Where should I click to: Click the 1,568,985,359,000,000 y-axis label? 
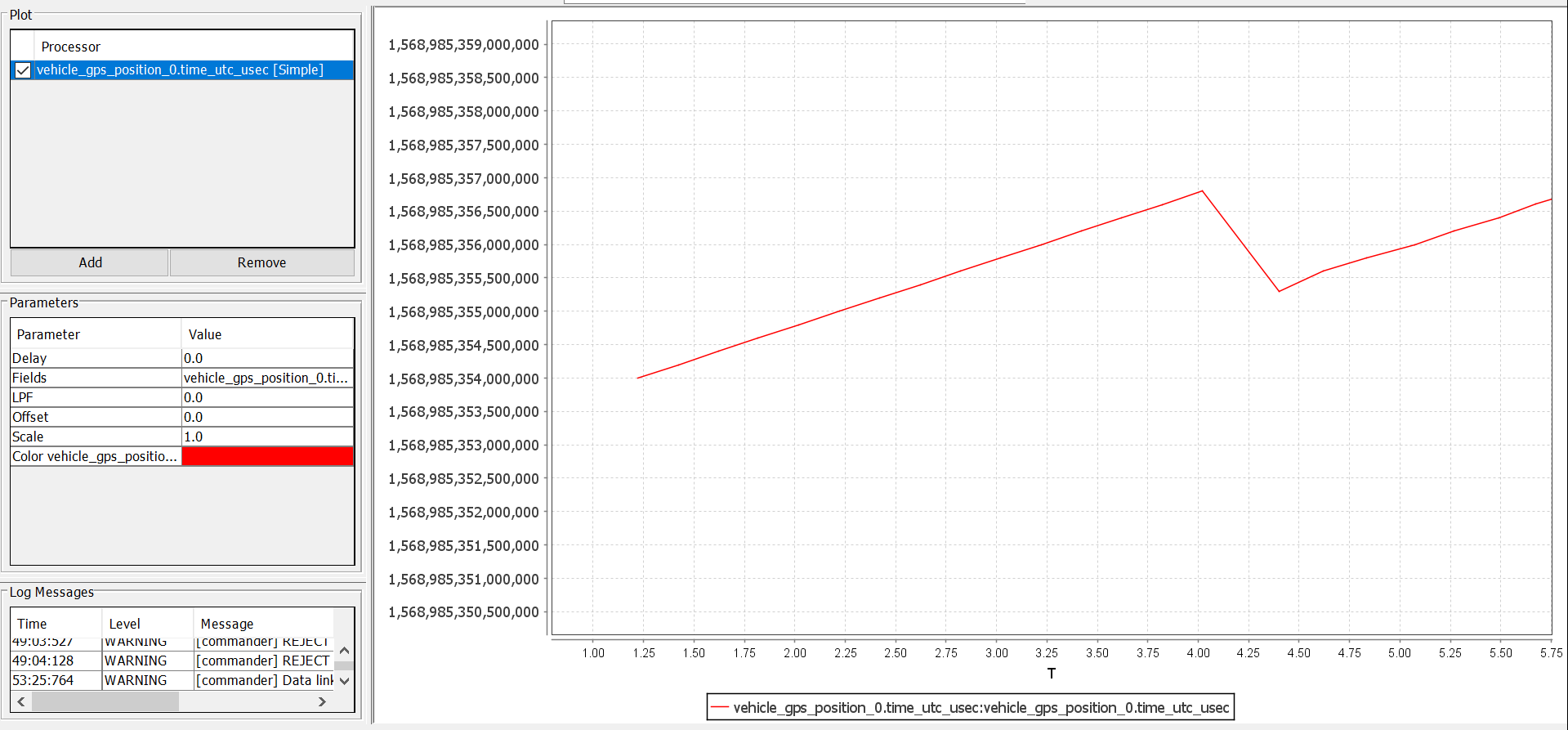coord(463,45)
